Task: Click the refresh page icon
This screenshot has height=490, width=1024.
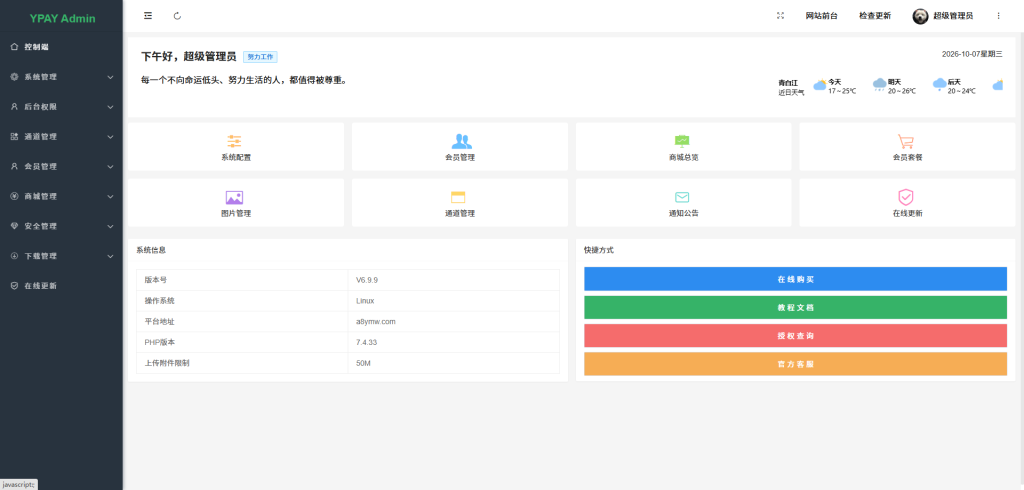Action: tap(178, 16)
